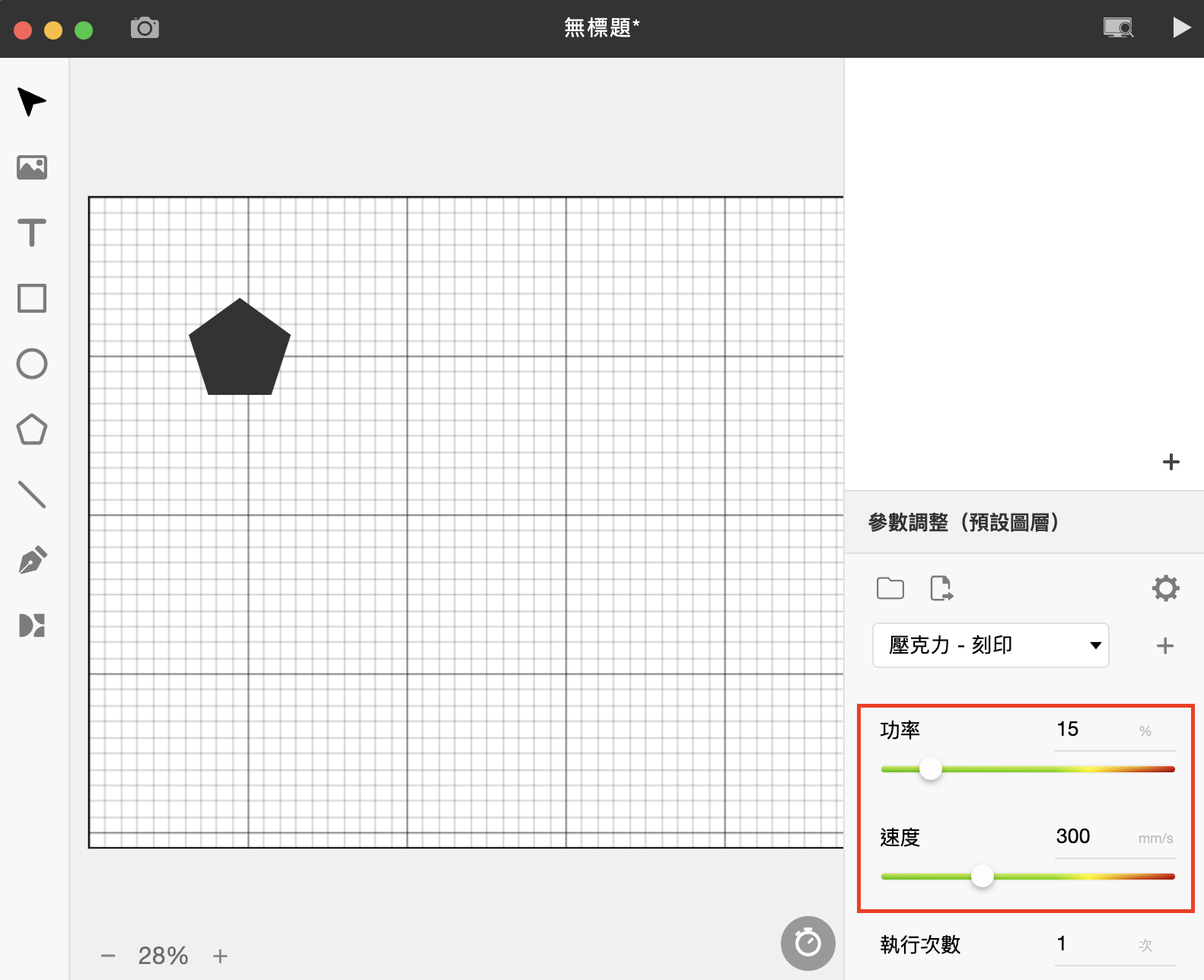
Task: Click the 執行次數 value field showing 1
Action: [1116, 945]
